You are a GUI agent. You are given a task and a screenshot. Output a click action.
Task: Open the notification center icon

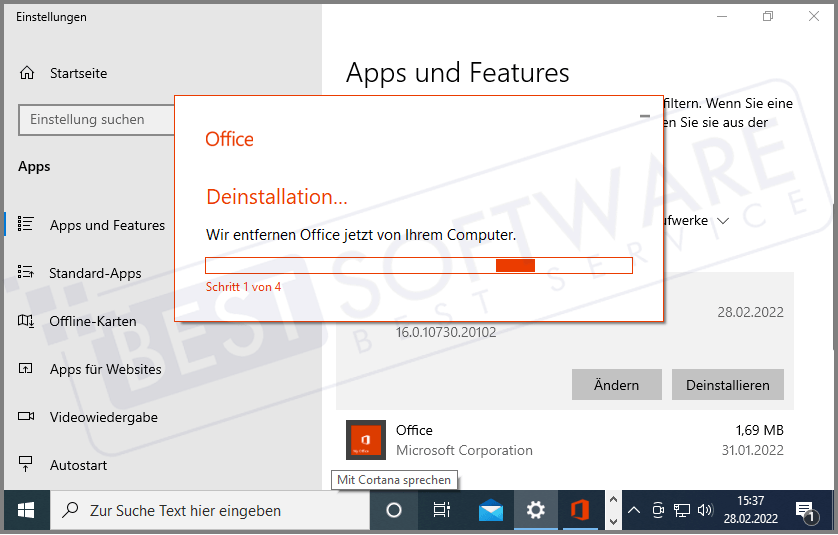click(806, 511)
